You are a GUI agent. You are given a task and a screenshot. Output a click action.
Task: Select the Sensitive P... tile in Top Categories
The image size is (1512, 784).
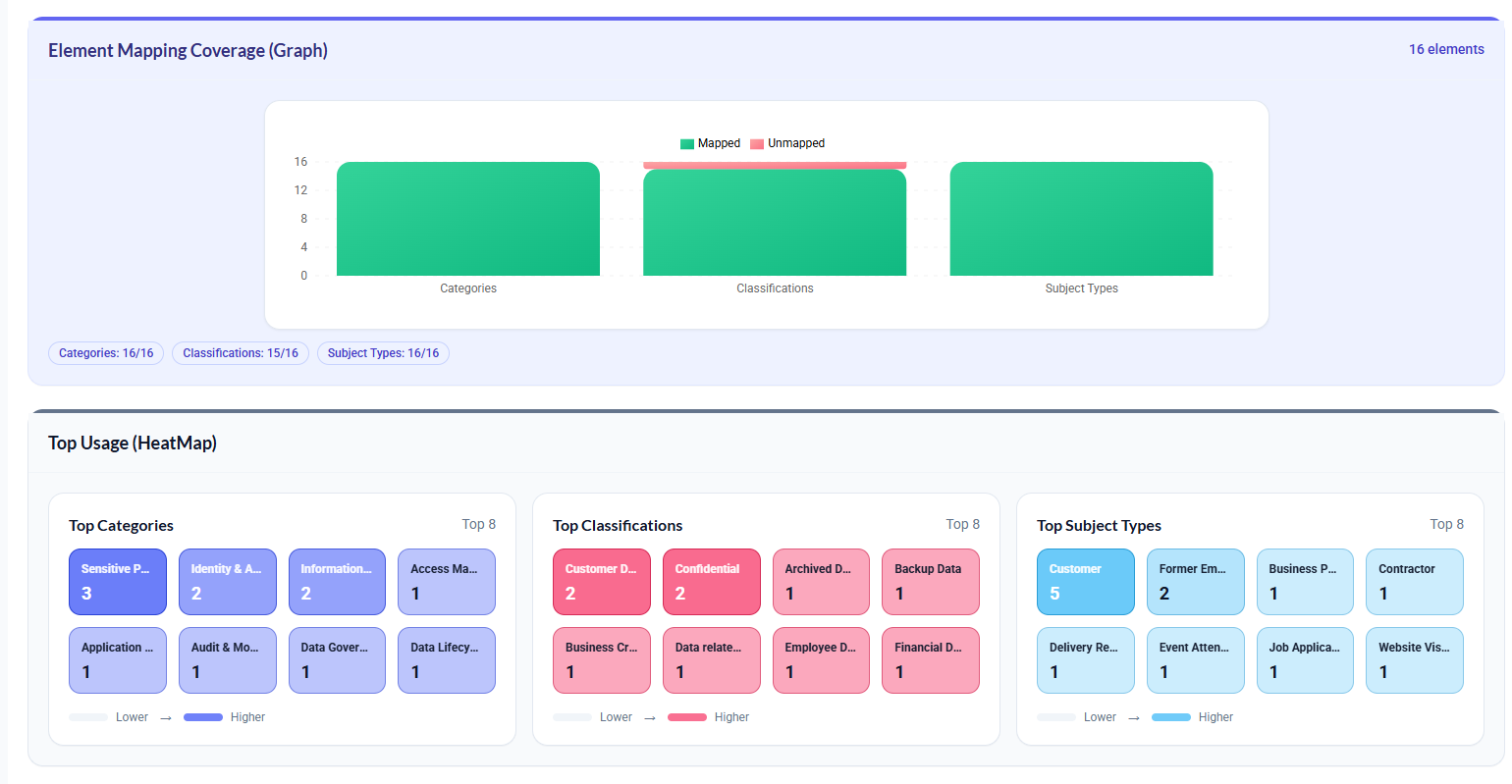pos(118,582)
